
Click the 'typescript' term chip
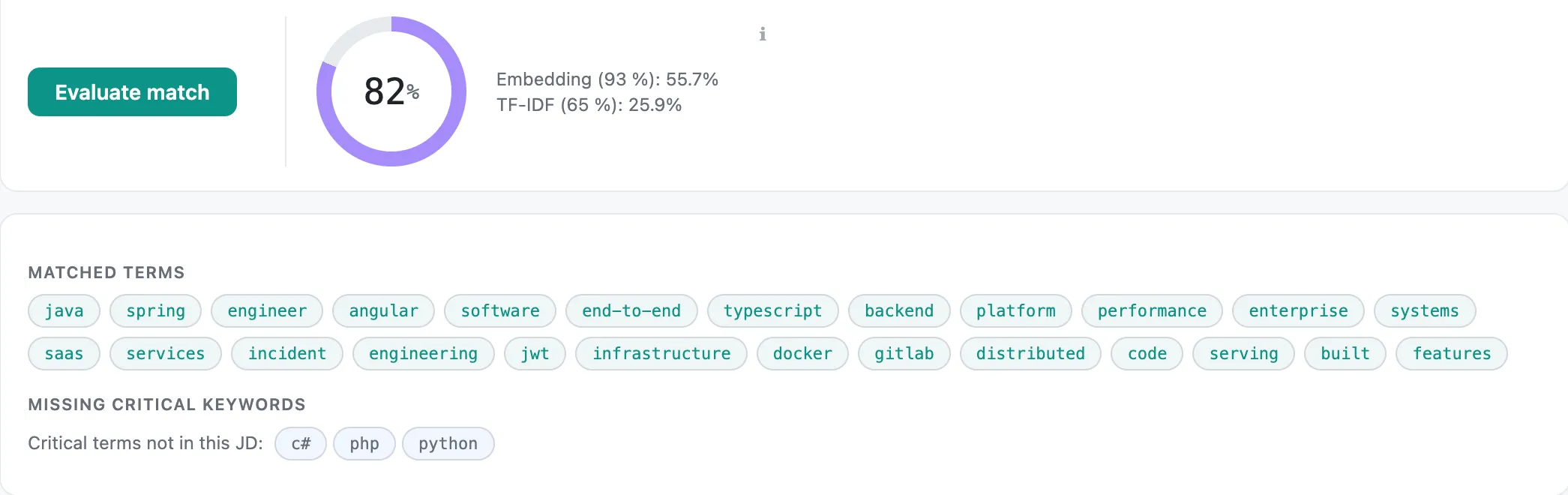[x=773, y=310]
